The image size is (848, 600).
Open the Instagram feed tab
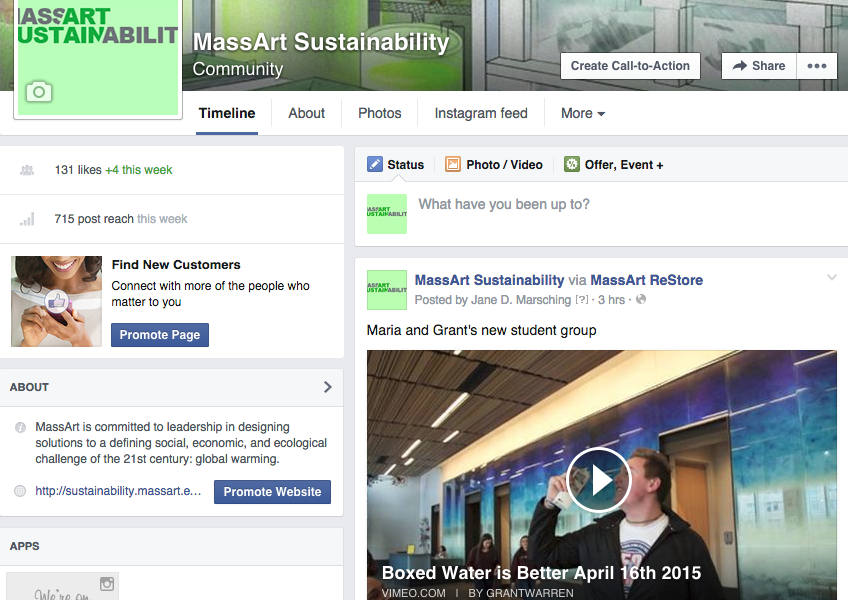point(481,113)
